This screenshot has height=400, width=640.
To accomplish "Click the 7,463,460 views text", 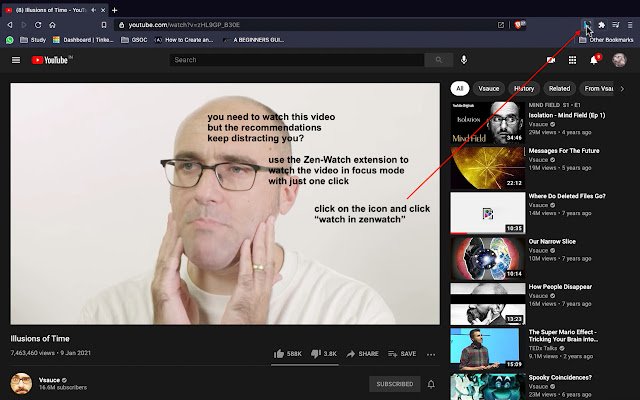I will (32, 353).
